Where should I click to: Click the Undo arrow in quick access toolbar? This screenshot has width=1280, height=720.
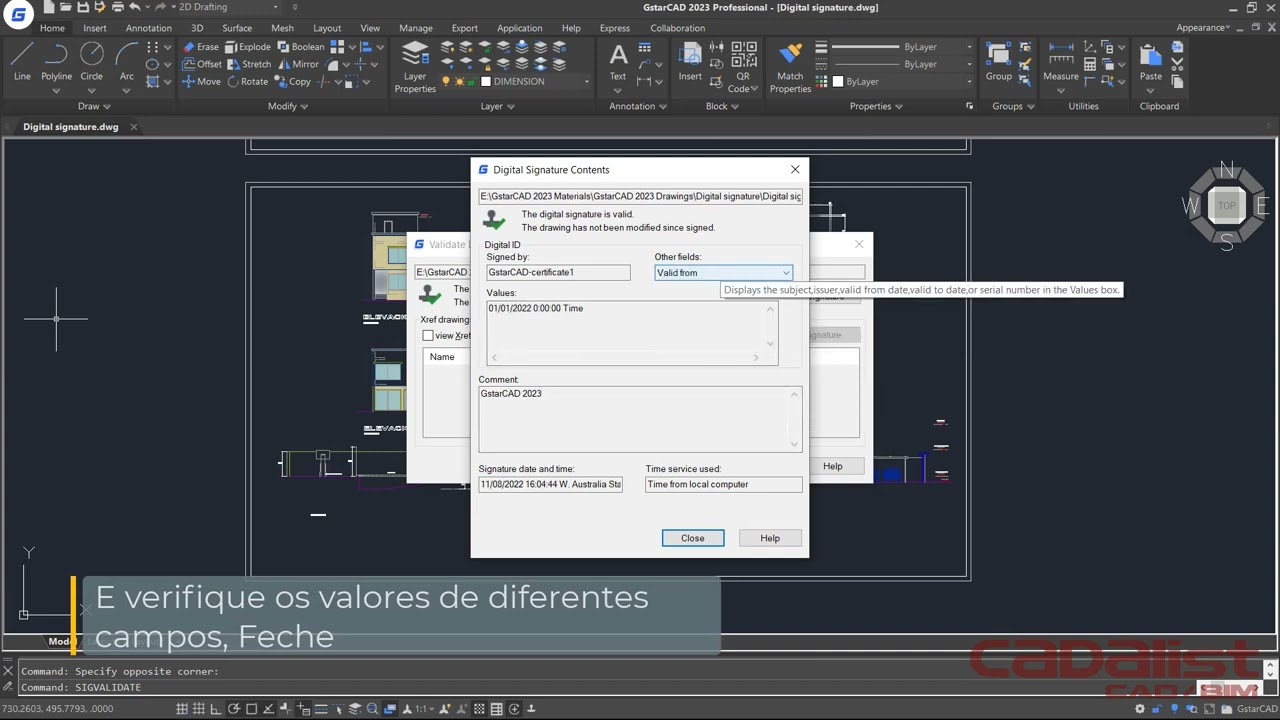pos(135,7)
